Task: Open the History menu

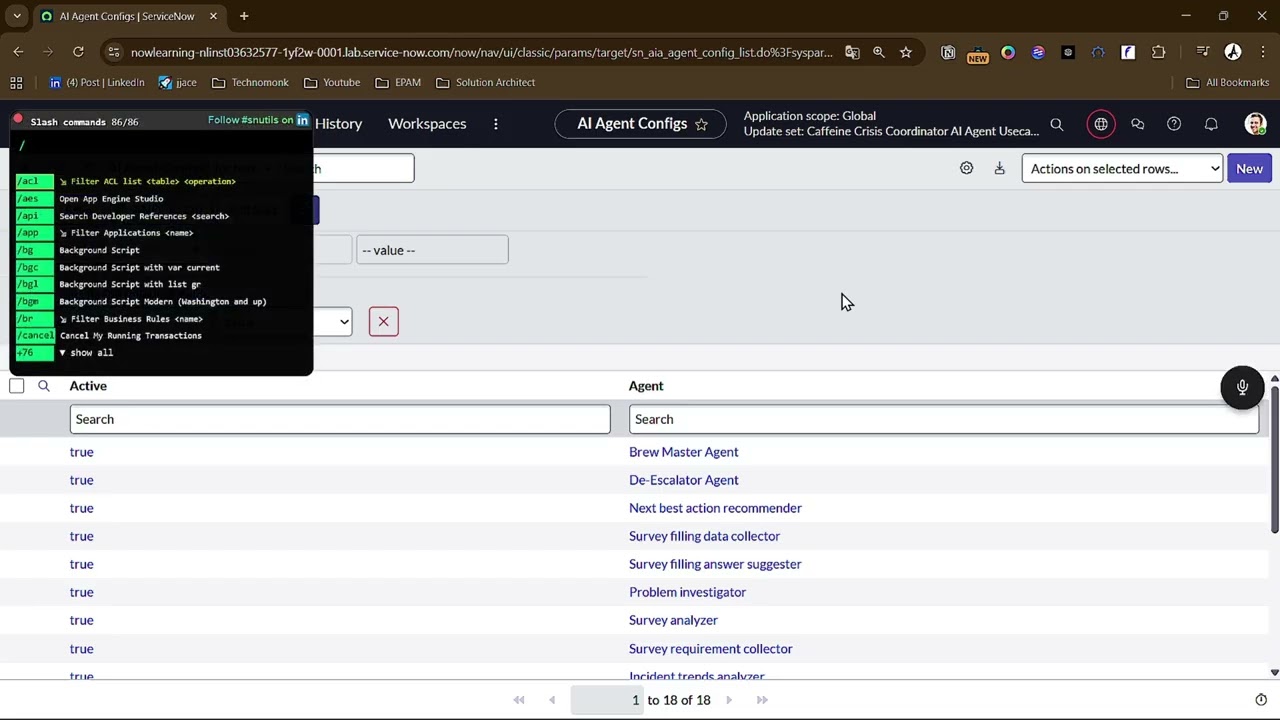Action: click(x=338, y=124)
